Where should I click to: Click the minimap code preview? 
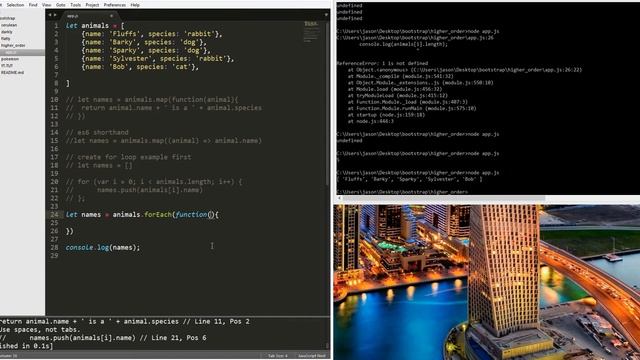311,32
